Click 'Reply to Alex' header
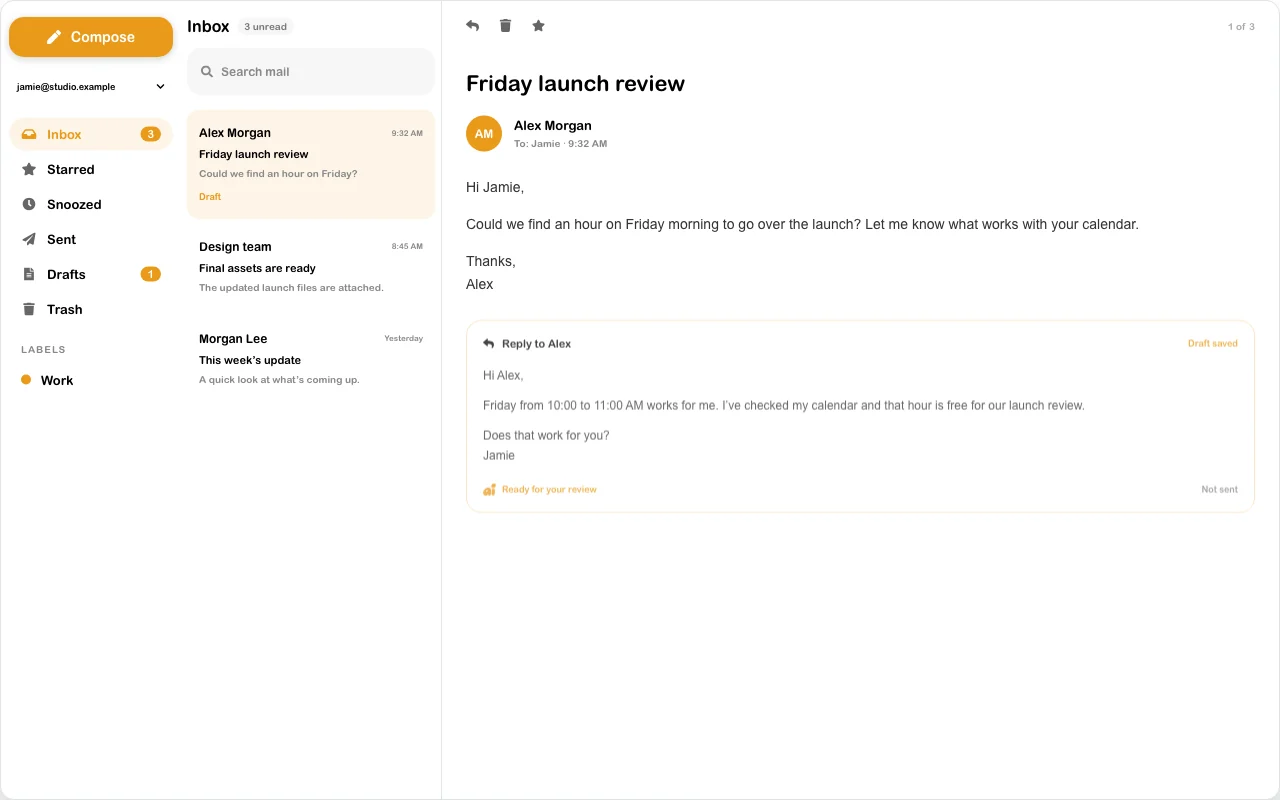The image size is (1280, 800). (x=536, y=344)
